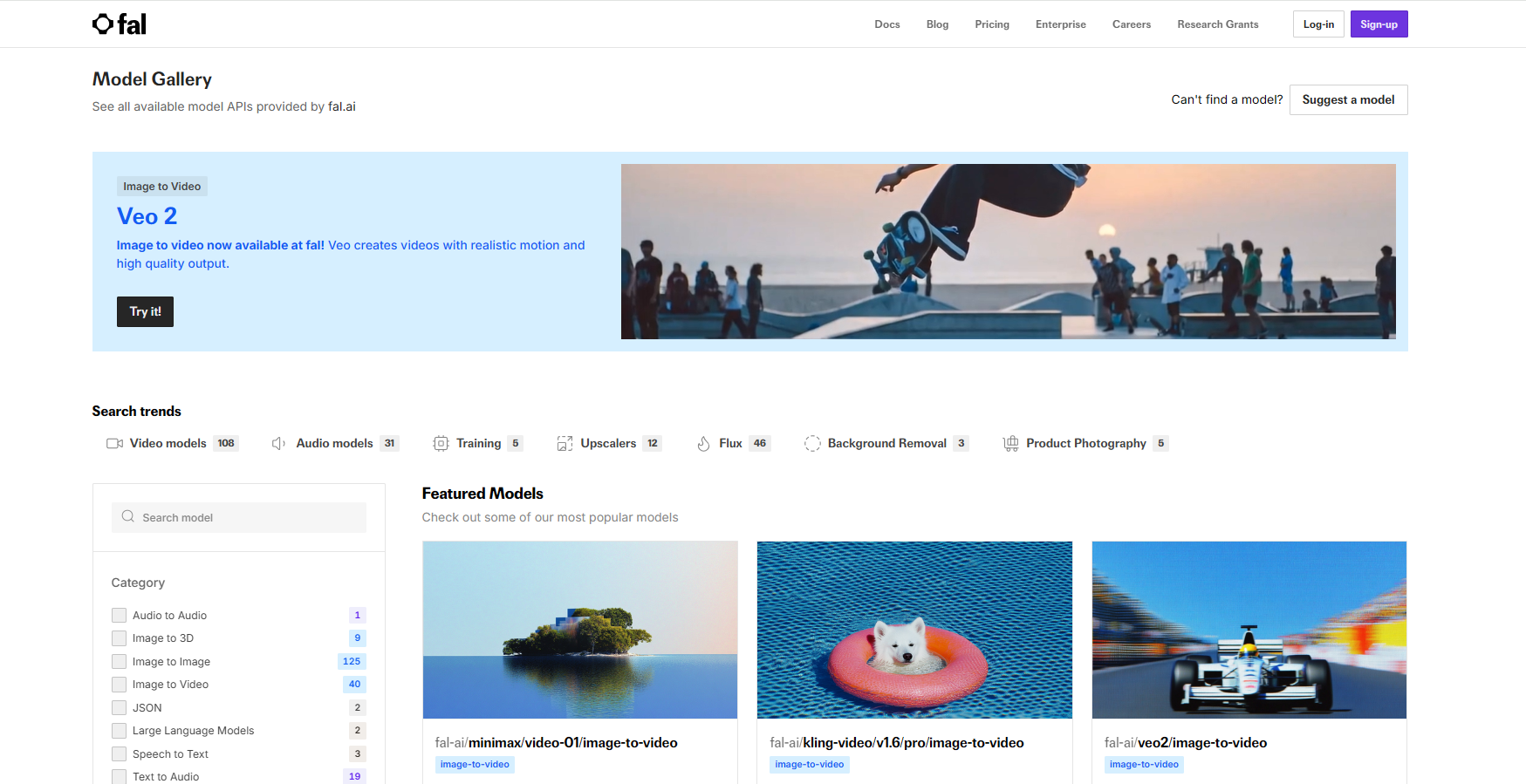This screenshot has width=1526, height=784.
Task: Click the Audio models speaker icon
Action: [x=279, y=444]
